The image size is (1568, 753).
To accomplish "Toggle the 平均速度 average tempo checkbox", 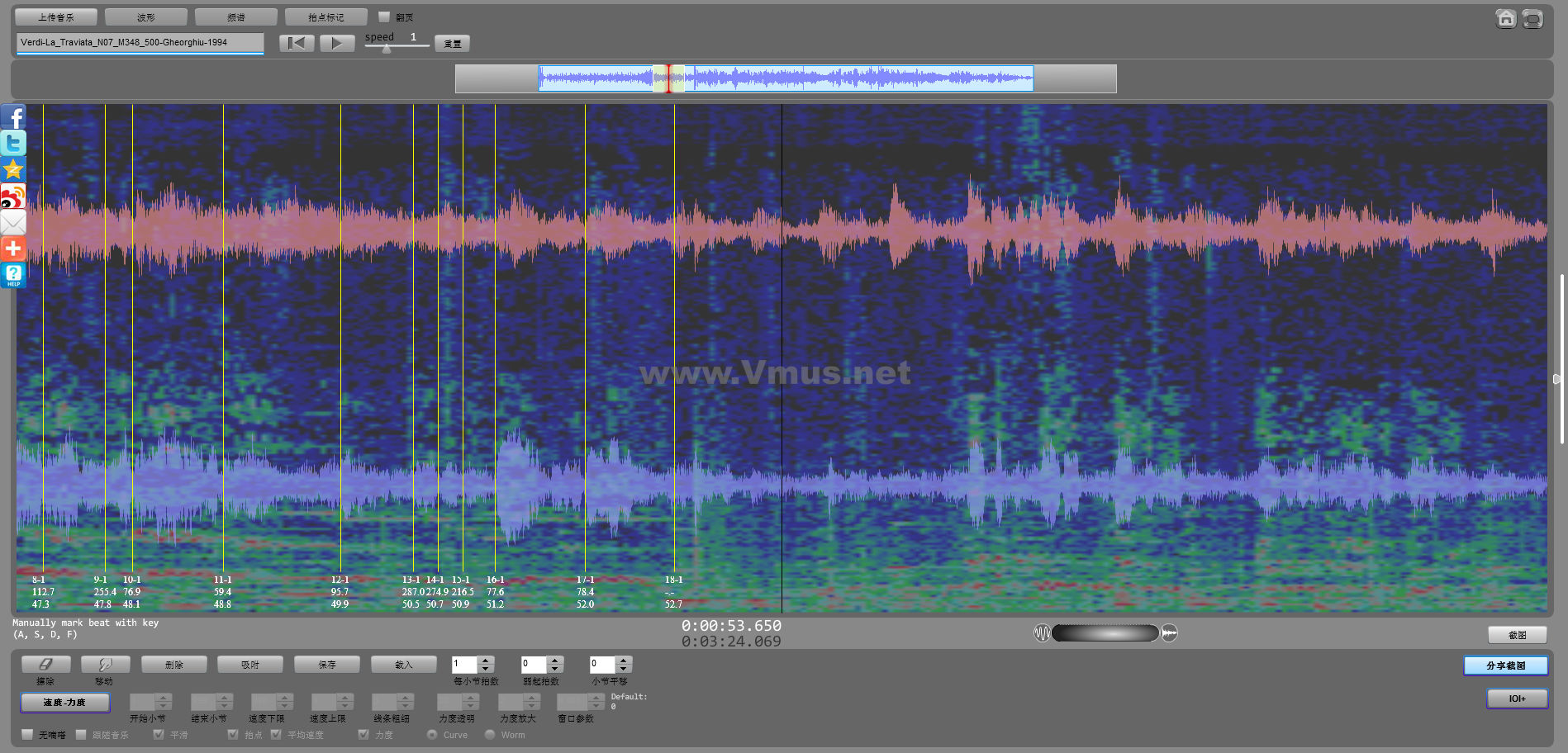I will pyautogui.click(x=276, y=734).
